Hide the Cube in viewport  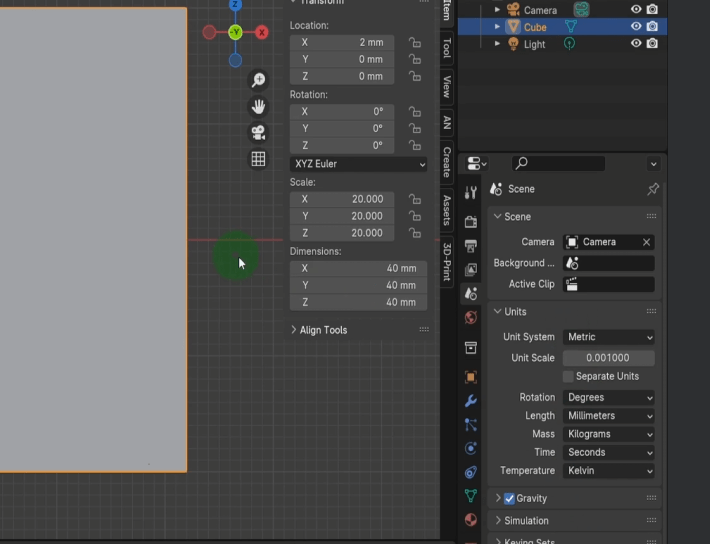pyautogui.click(x=636, y=27)
